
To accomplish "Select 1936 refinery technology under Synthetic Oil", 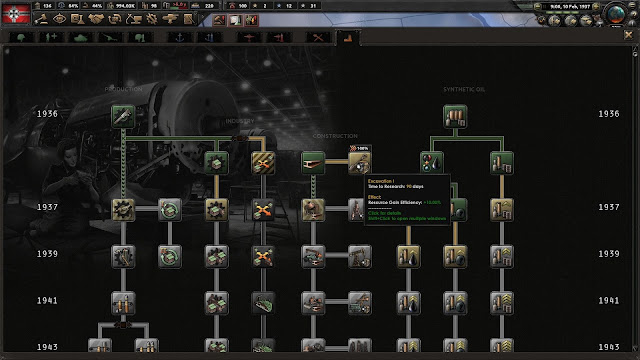I will pyautogui.click(x=502, y=163).
